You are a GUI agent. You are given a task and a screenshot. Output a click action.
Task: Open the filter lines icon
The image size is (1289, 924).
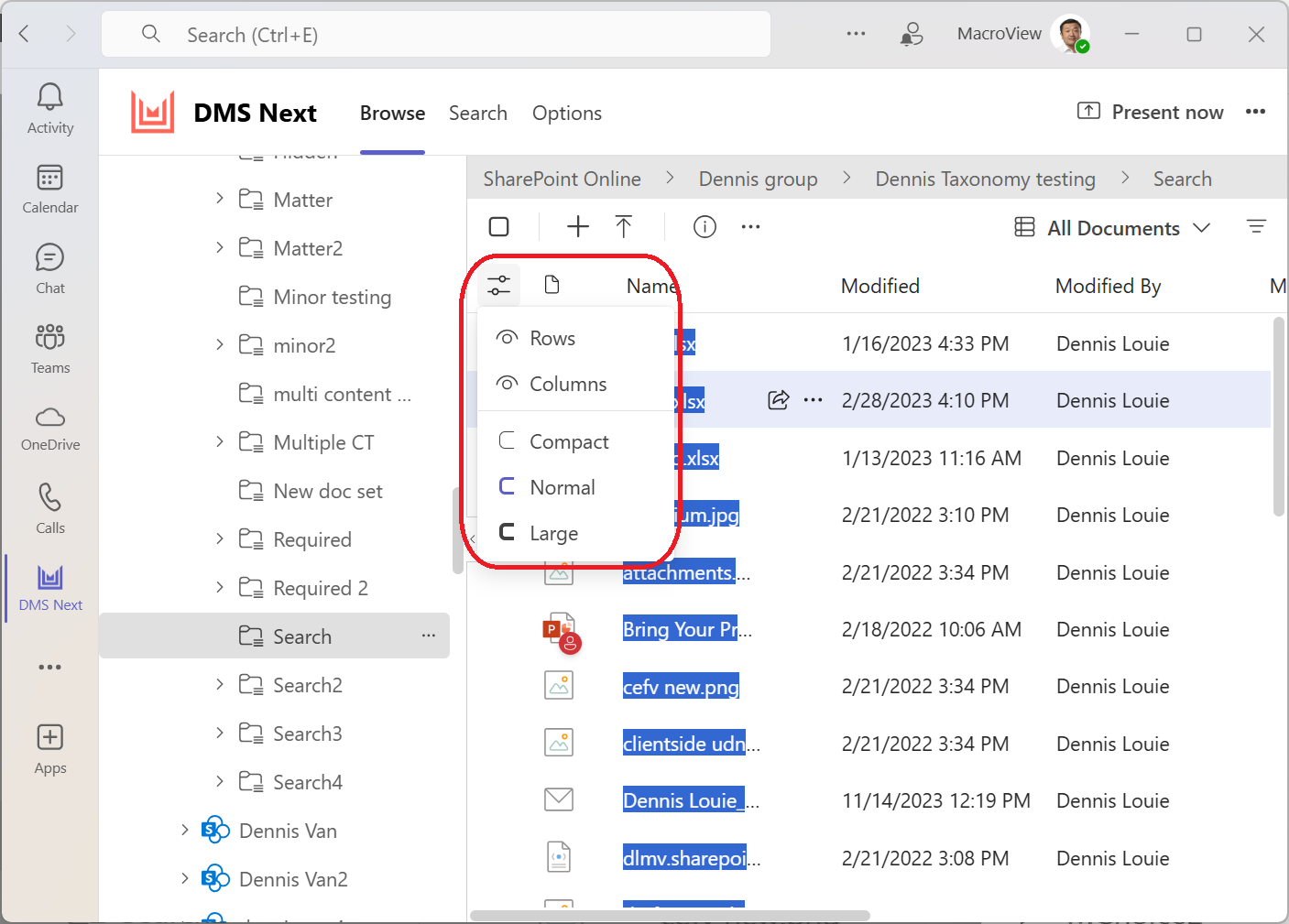point(1256,227)
